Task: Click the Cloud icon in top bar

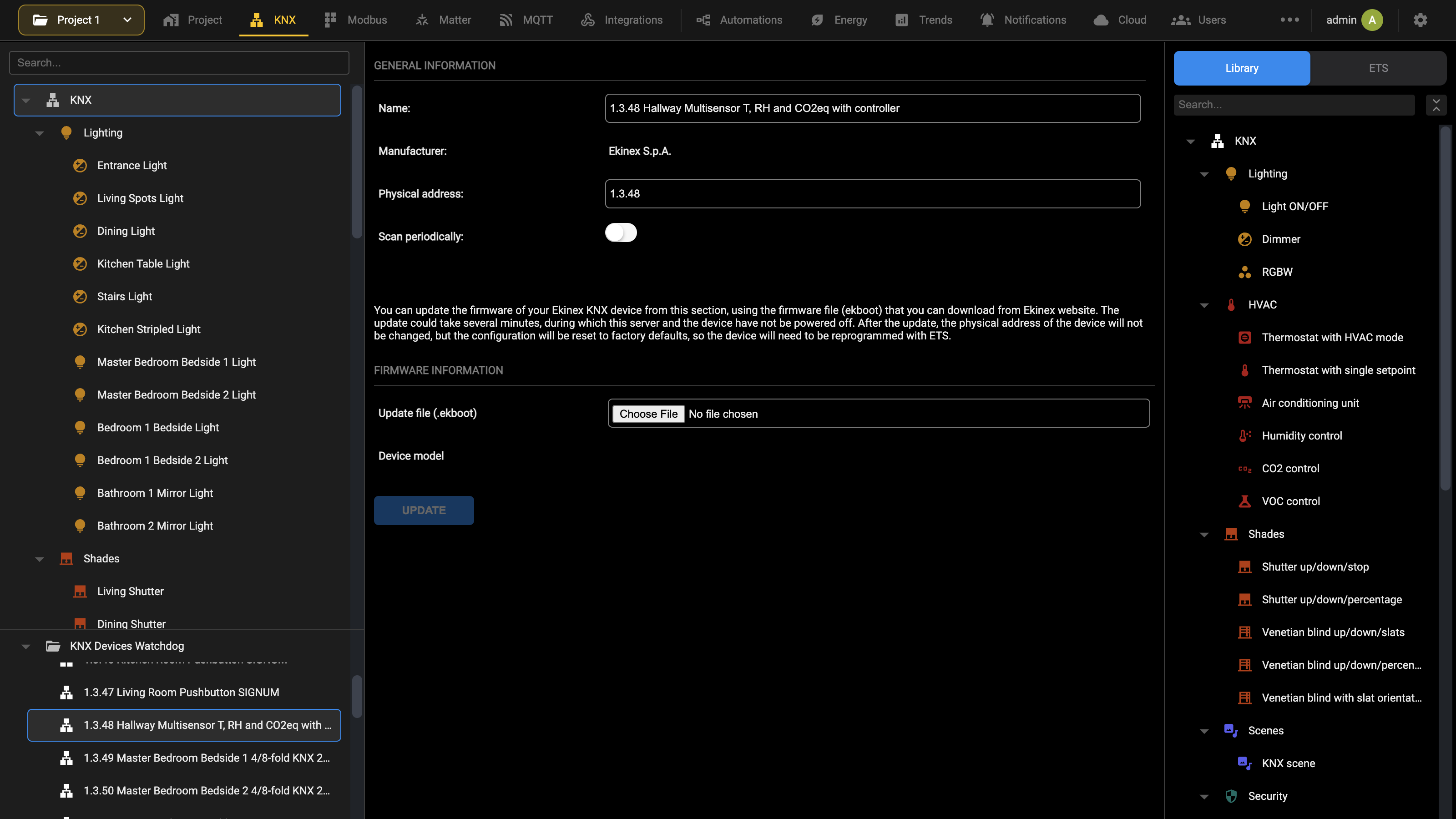Action: click(1101, 20)
